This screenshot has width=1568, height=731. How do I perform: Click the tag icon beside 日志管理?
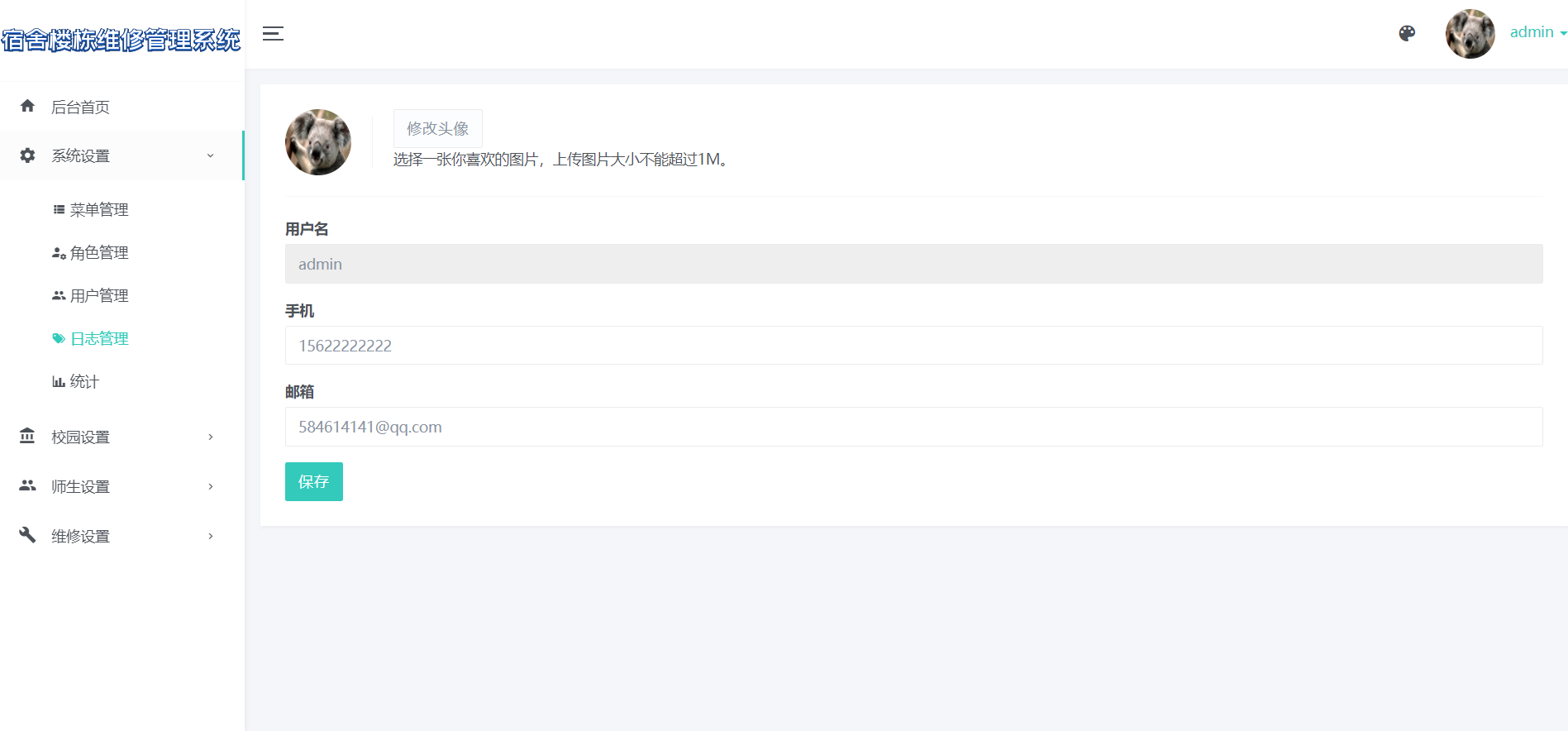tap(59, 338)
